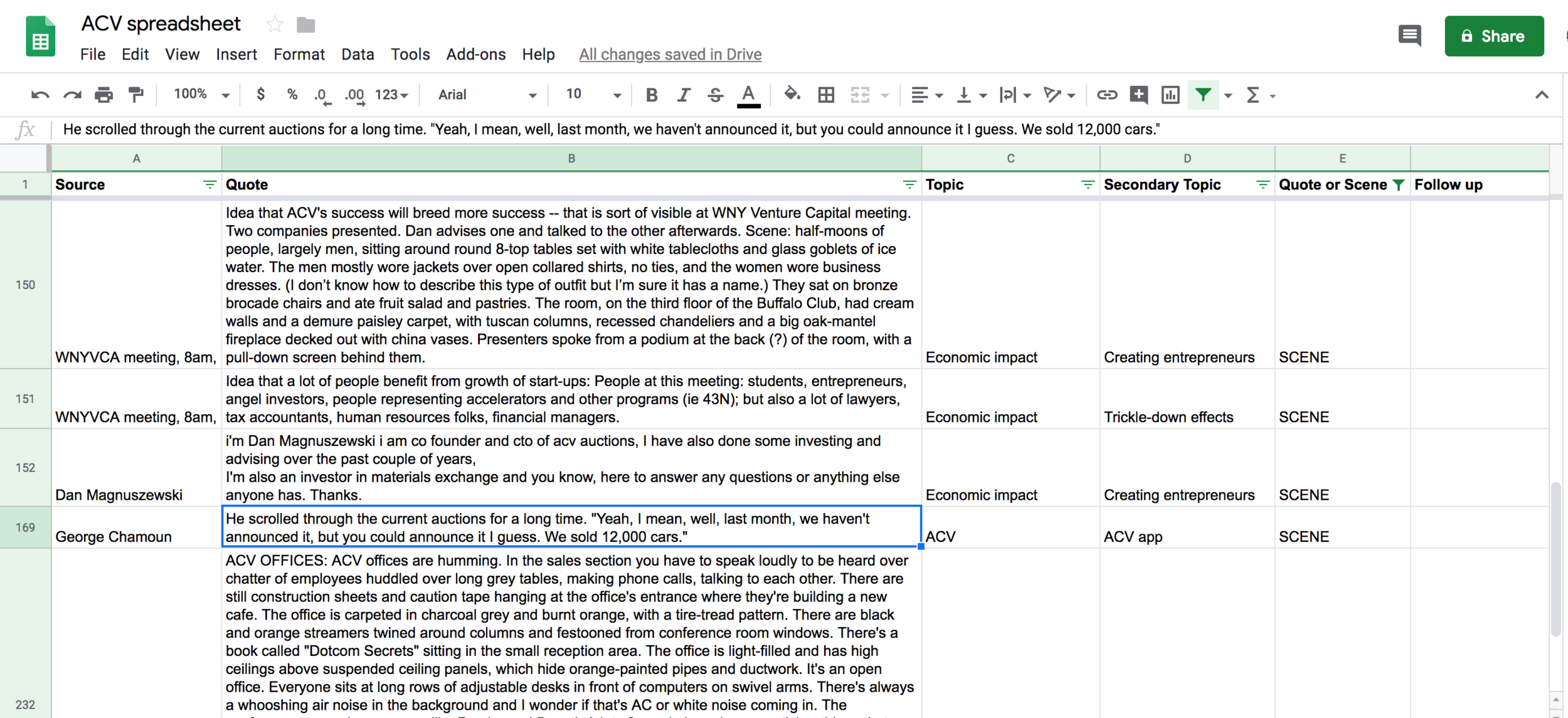Screen dimensions: 1568x718
Task: Open the zoom 100% dropdown
Action: (201, 94)
